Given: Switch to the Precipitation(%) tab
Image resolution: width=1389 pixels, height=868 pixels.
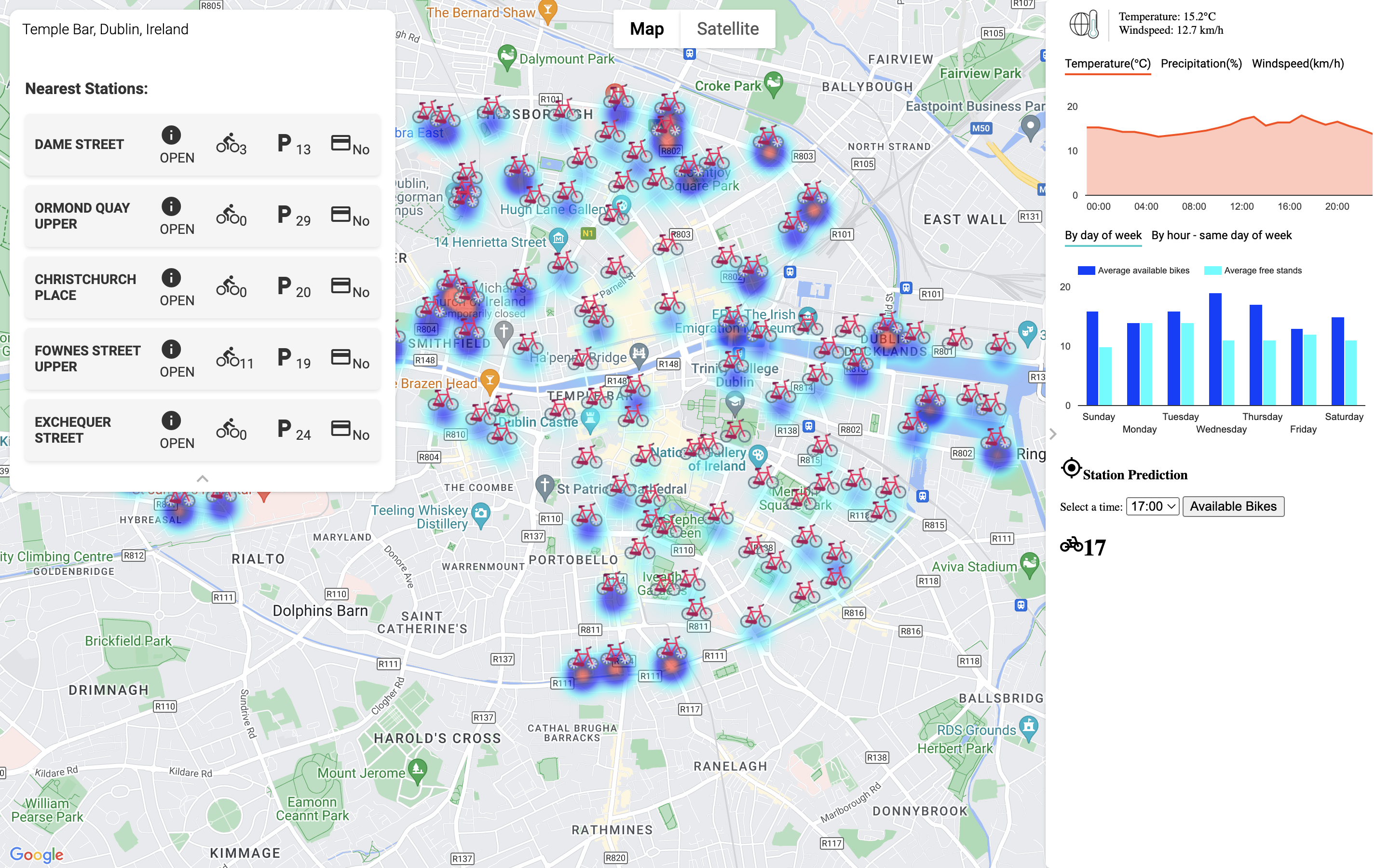Looking at the screenshot, I should pos(1201,64).
